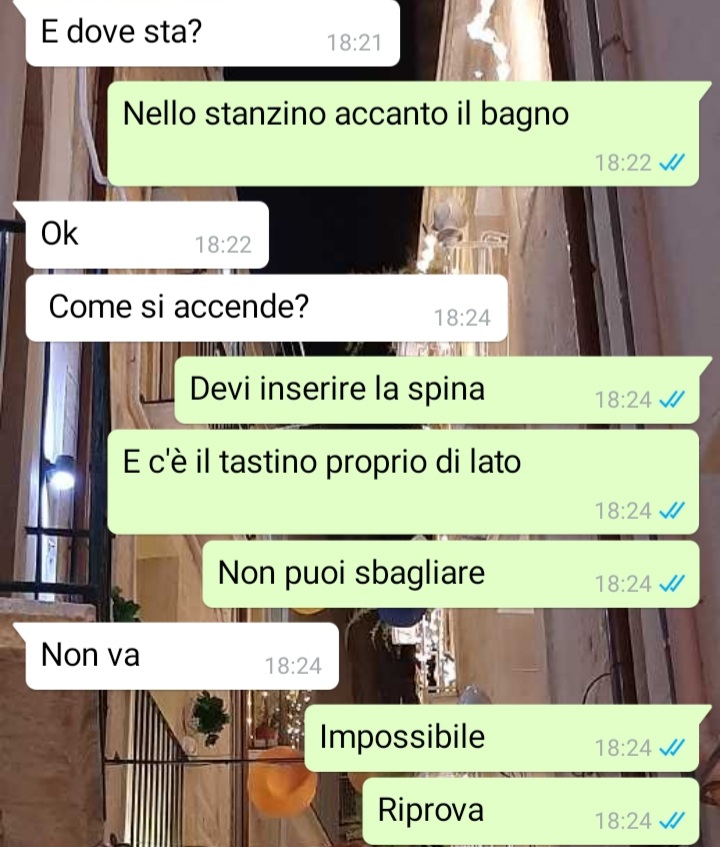Tap the 'Non puoi sbagliare' message text
This screenshot has height=847, width=720.
point(351,573)
